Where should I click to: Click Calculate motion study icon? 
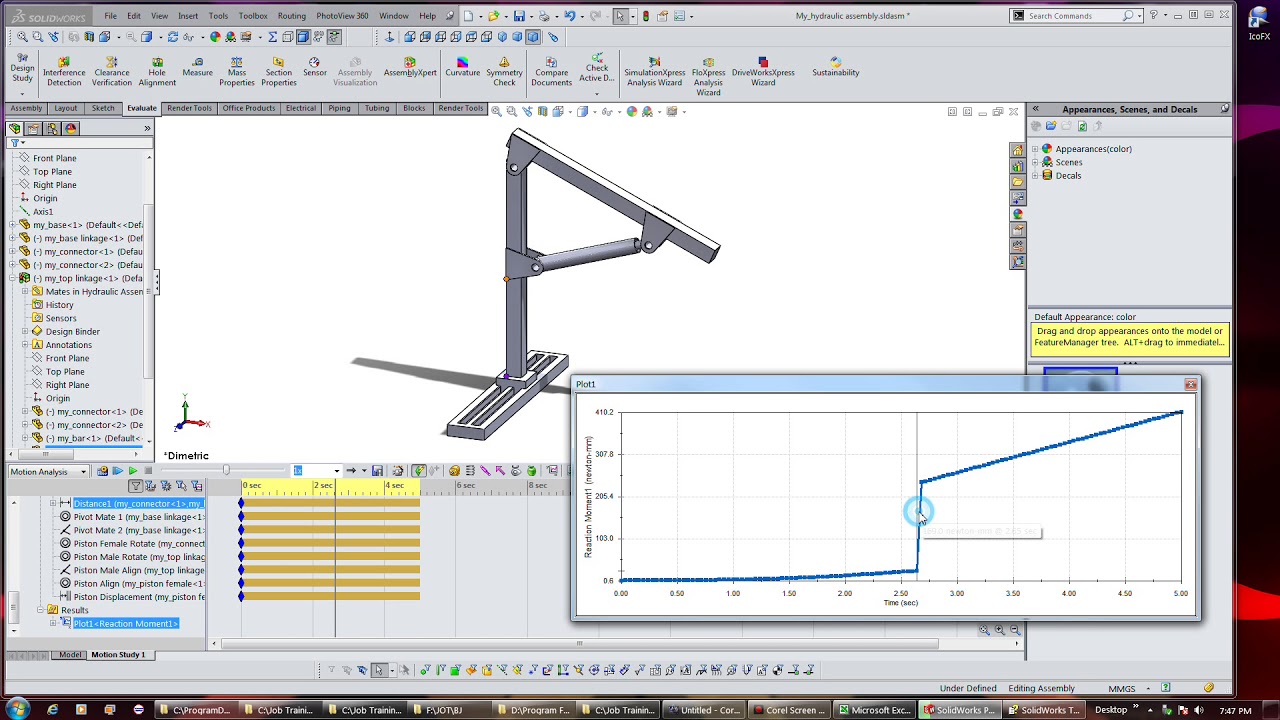click(101, 471)
